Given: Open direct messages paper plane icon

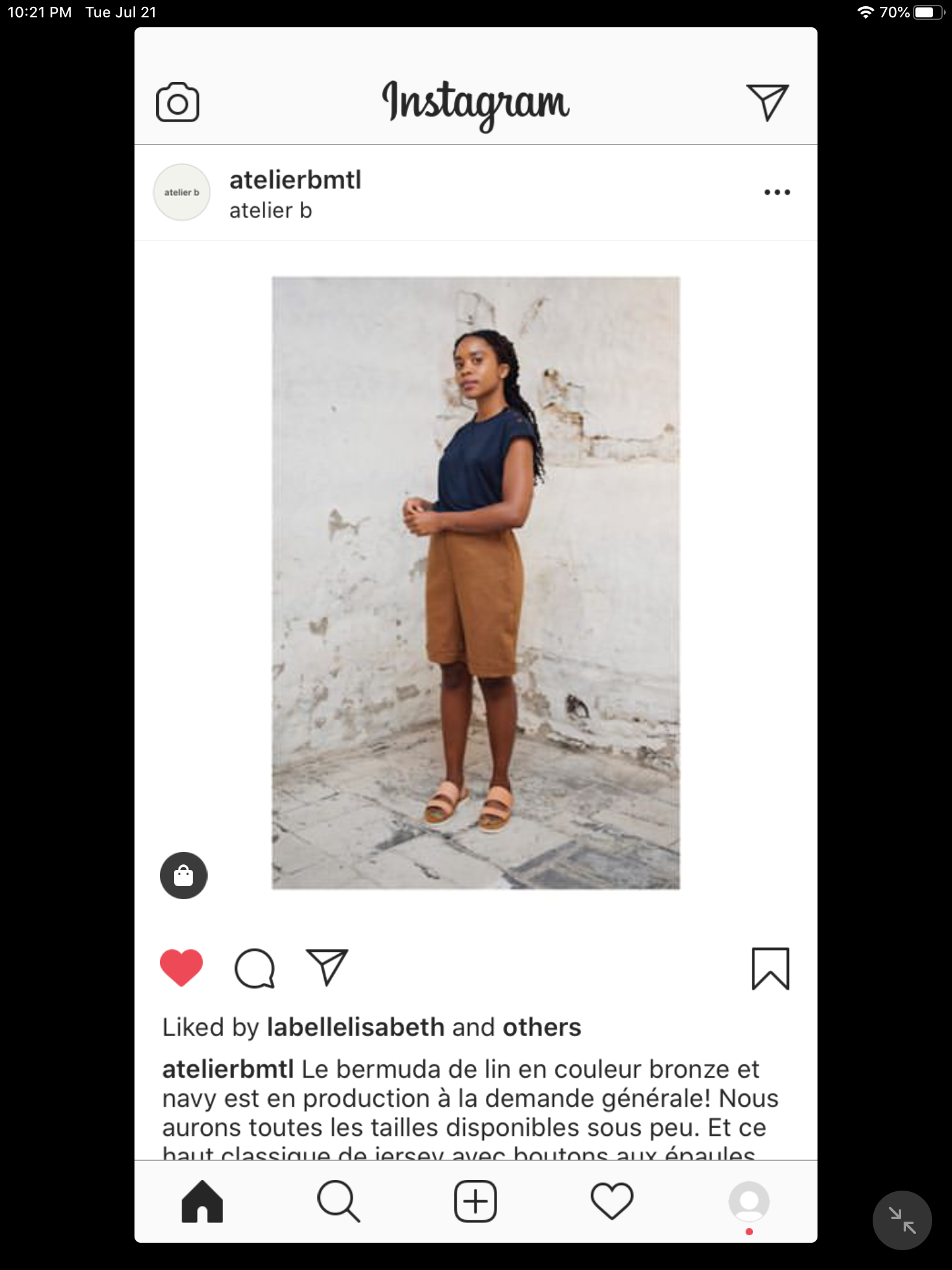Looking at the screenshot, I should tap(767, 102).
